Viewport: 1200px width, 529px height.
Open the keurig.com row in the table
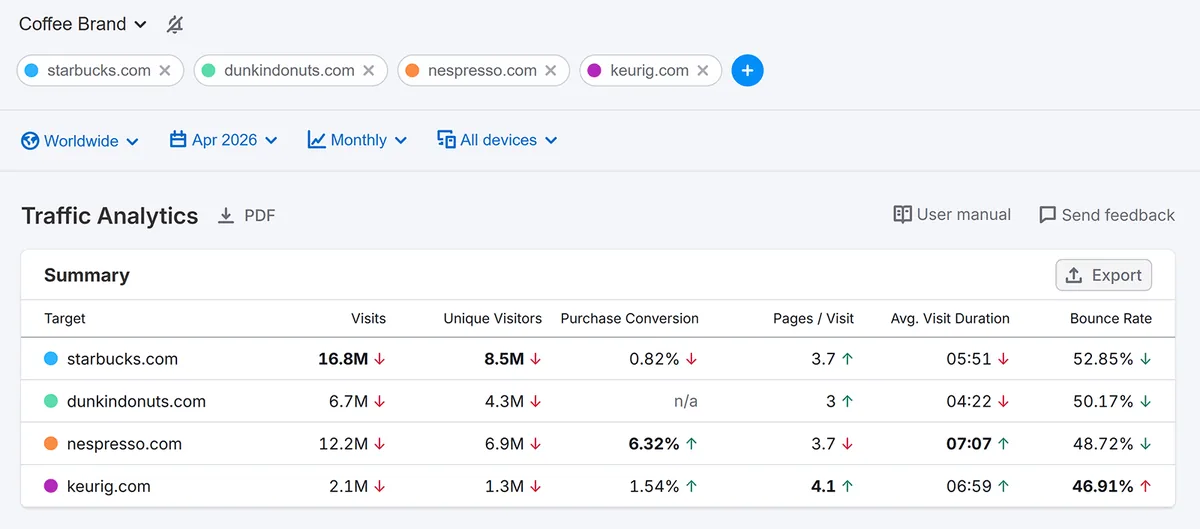pyautogui.click(x=600, y=486)
